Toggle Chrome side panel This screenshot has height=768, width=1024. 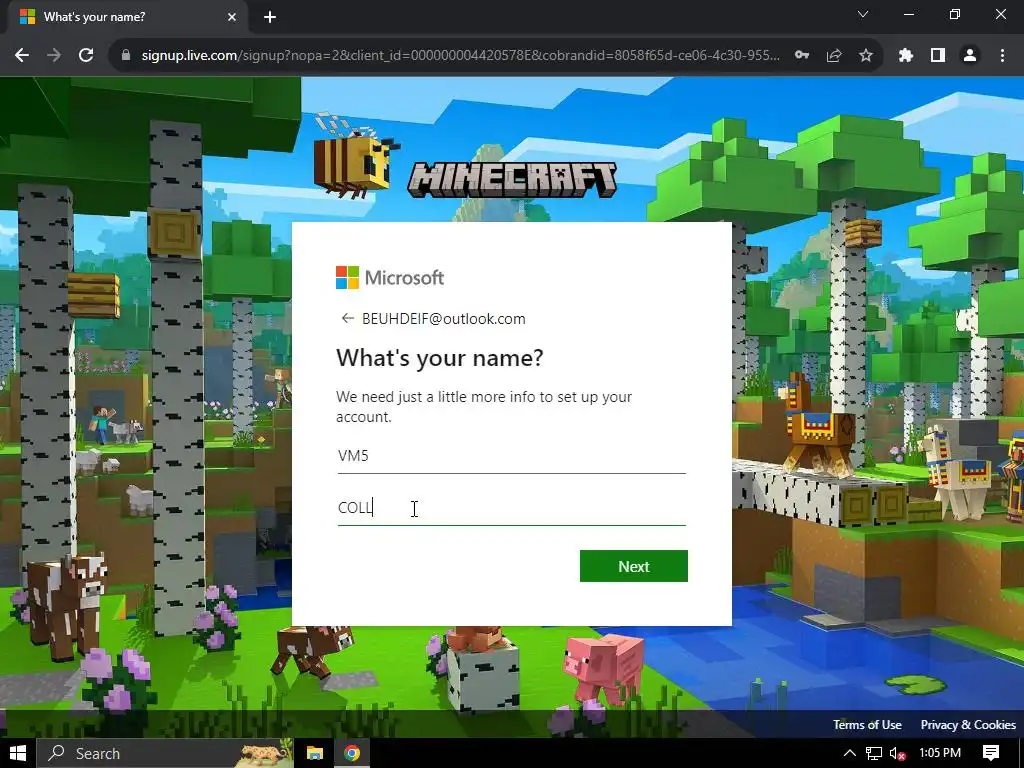click(x=938, y=56)
